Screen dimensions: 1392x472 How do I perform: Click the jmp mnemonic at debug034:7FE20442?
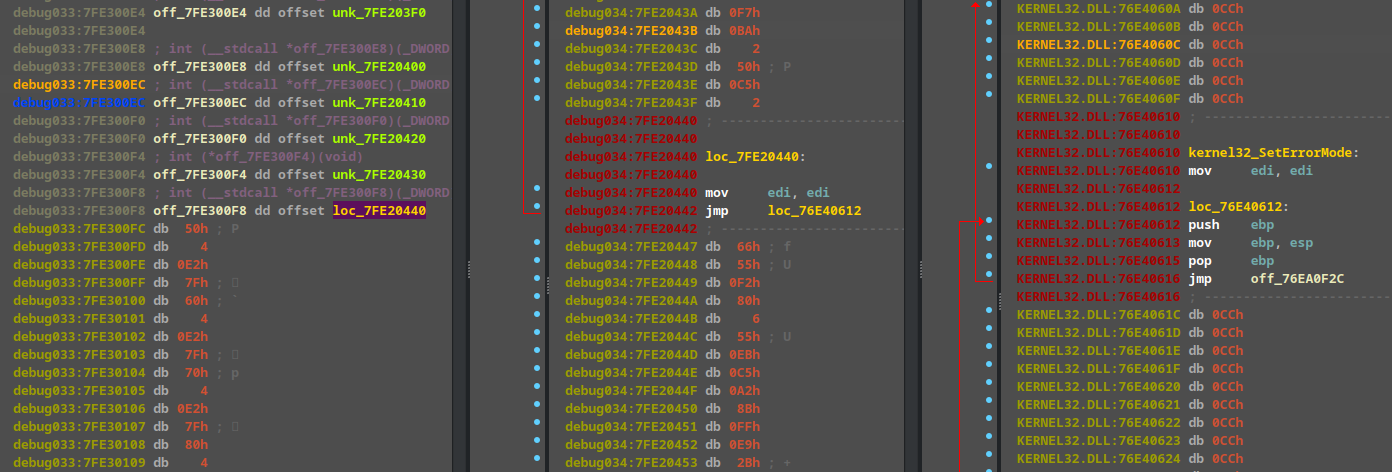(717, 211)
